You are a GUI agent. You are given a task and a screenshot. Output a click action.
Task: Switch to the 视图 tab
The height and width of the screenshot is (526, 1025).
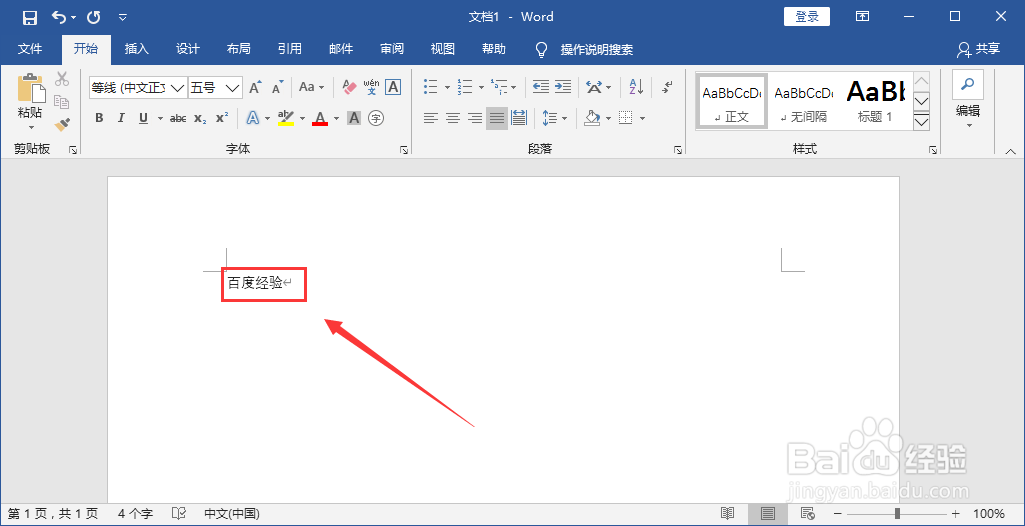[443, 49]
